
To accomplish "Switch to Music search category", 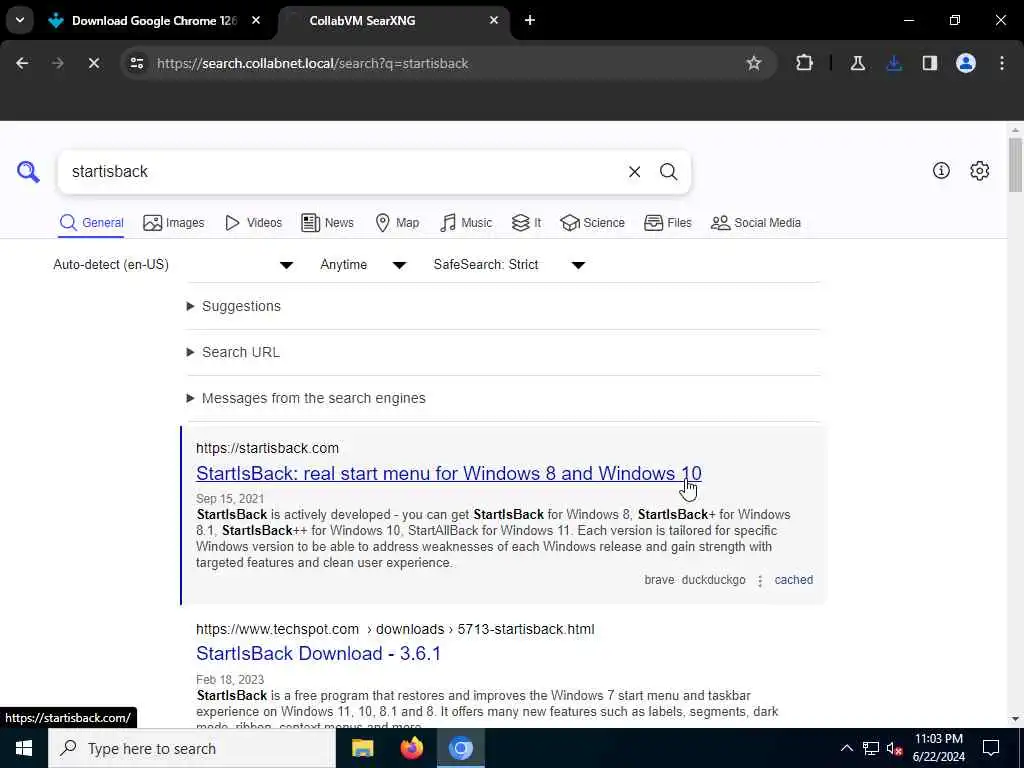I will pos(466,223).
